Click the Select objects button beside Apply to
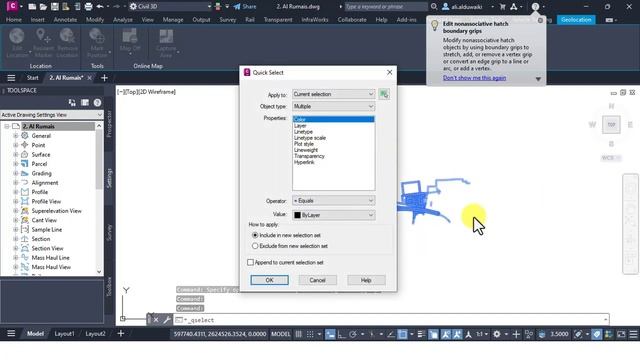The image size is (640, 360). (x=384, y=94)
